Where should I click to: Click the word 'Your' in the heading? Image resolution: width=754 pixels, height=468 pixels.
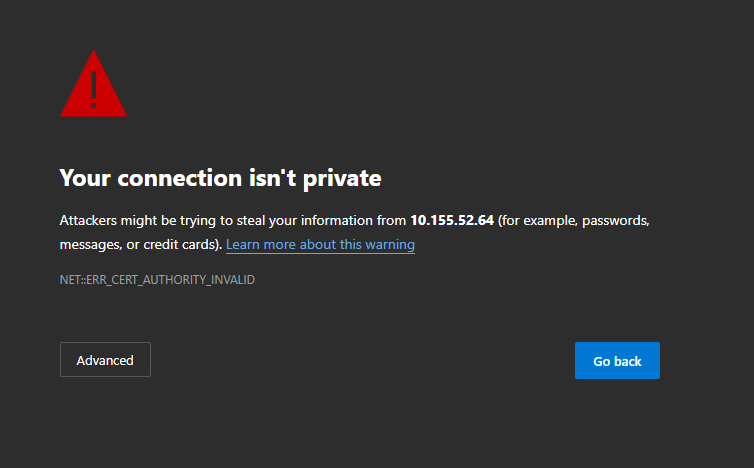point(85,179)
